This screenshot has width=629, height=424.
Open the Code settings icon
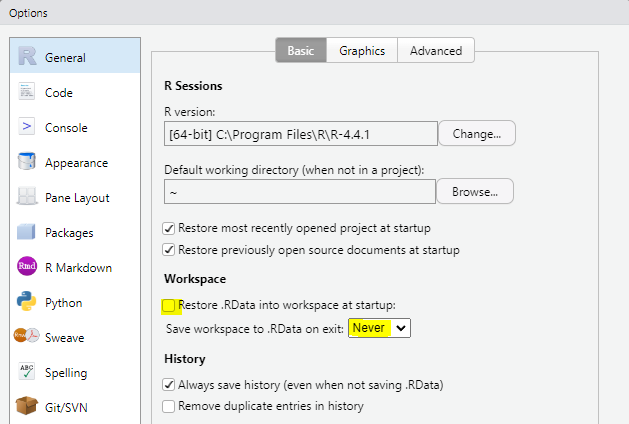click(27, 91)
